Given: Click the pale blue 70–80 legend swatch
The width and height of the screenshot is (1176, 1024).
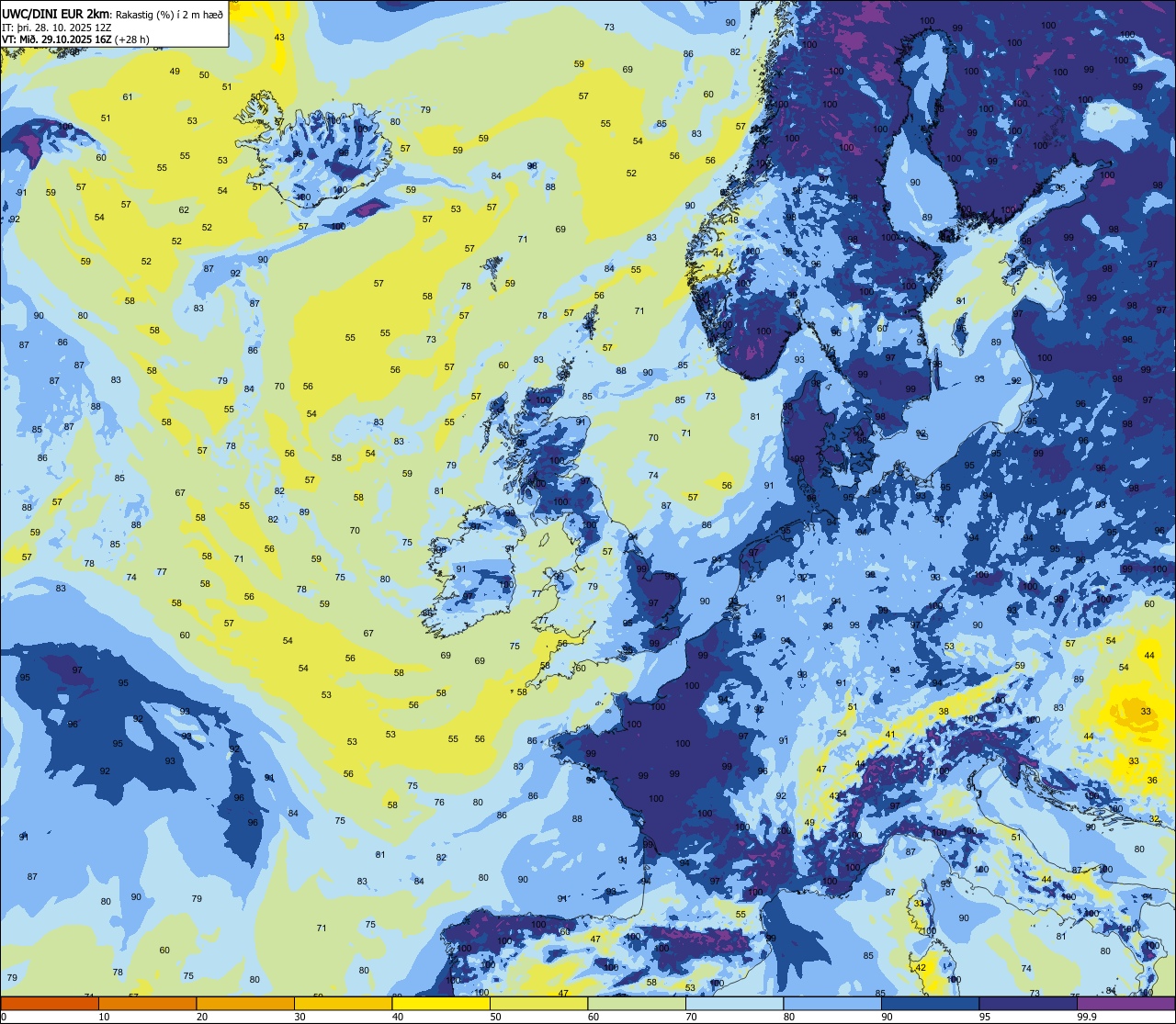Looking at the screenshot, I should pos(734,1003).
